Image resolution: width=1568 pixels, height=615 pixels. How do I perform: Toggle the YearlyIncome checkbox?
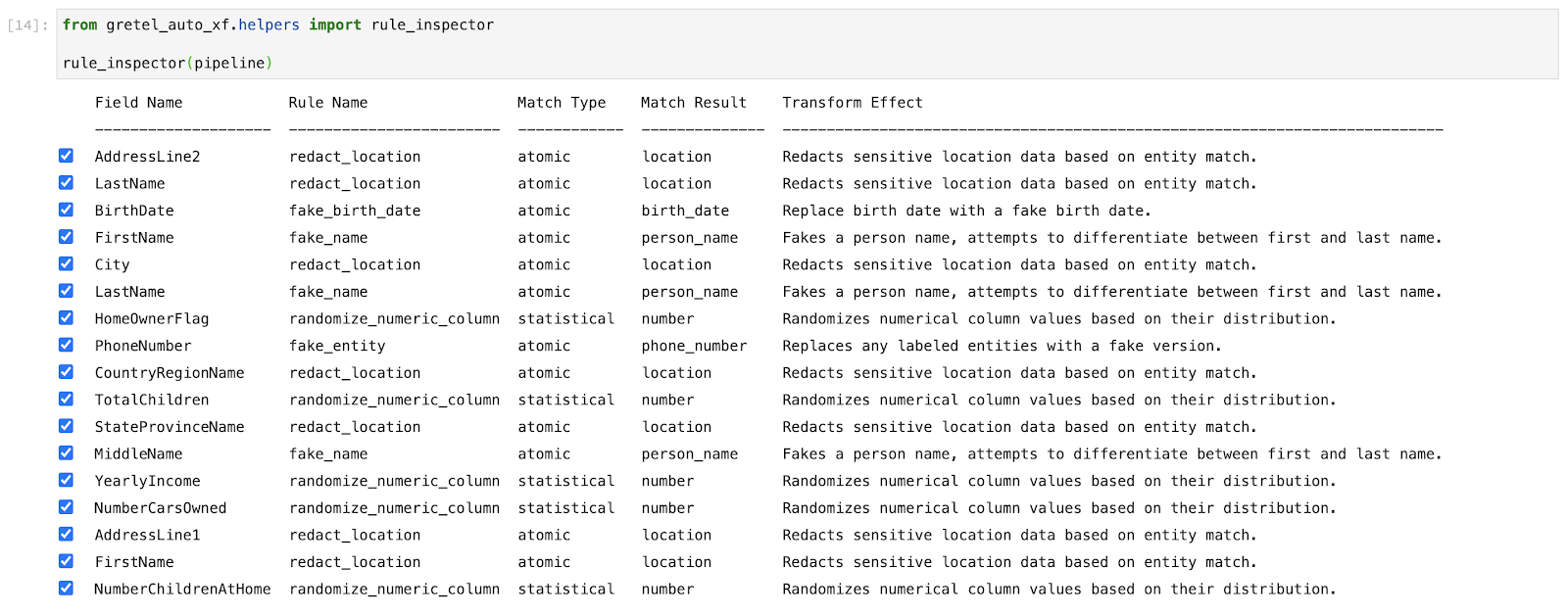point(66,480)
